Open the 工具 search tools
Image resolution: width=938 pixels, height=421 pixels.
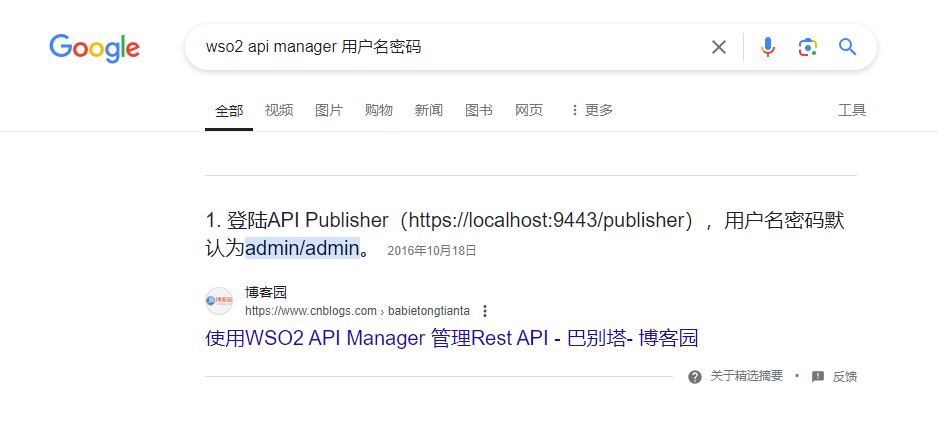click(852, 110)
